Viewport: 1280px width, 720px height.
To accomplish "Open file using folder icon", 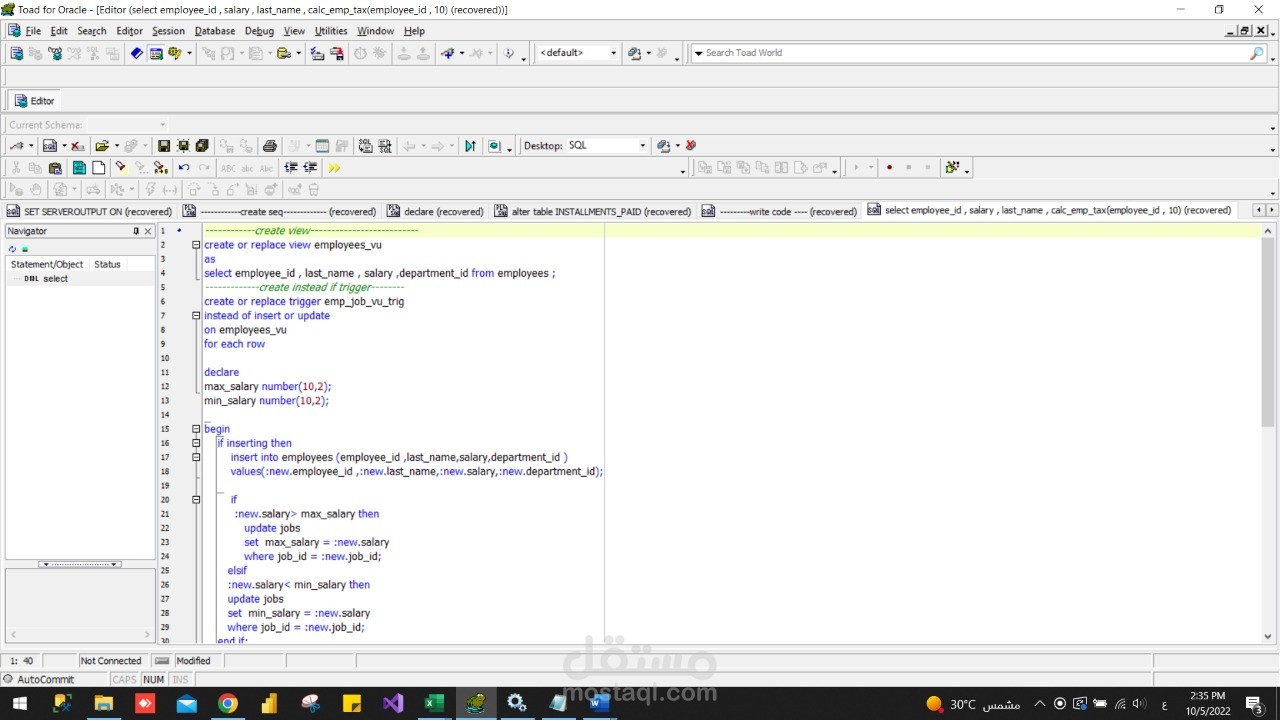I will [101, 146].
